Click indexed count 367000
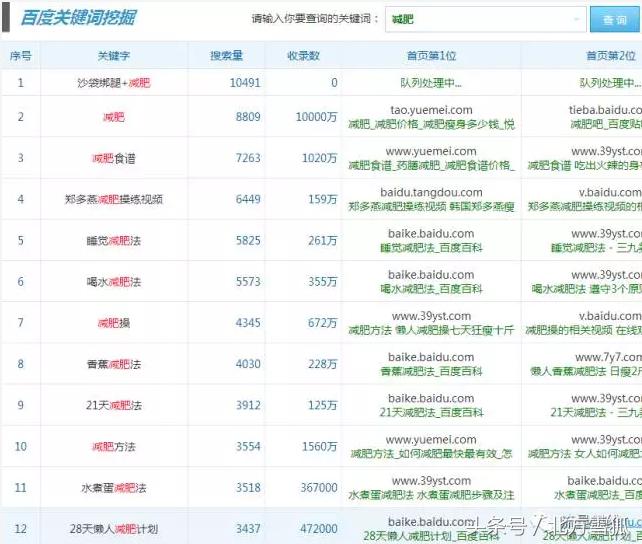 click(319, 488)
